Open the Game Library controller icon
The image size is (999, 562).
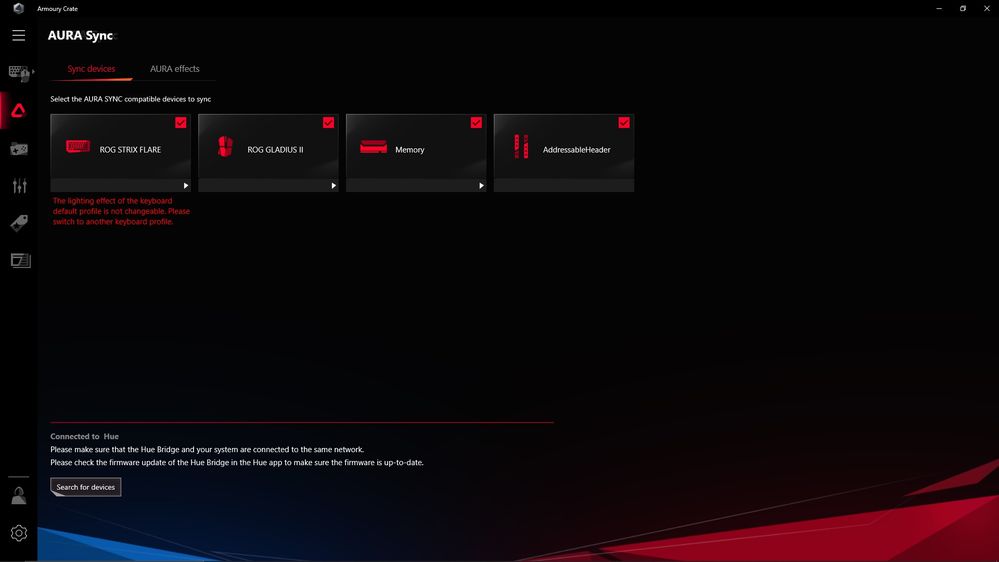pyautogui.click(x=19, y=148)
